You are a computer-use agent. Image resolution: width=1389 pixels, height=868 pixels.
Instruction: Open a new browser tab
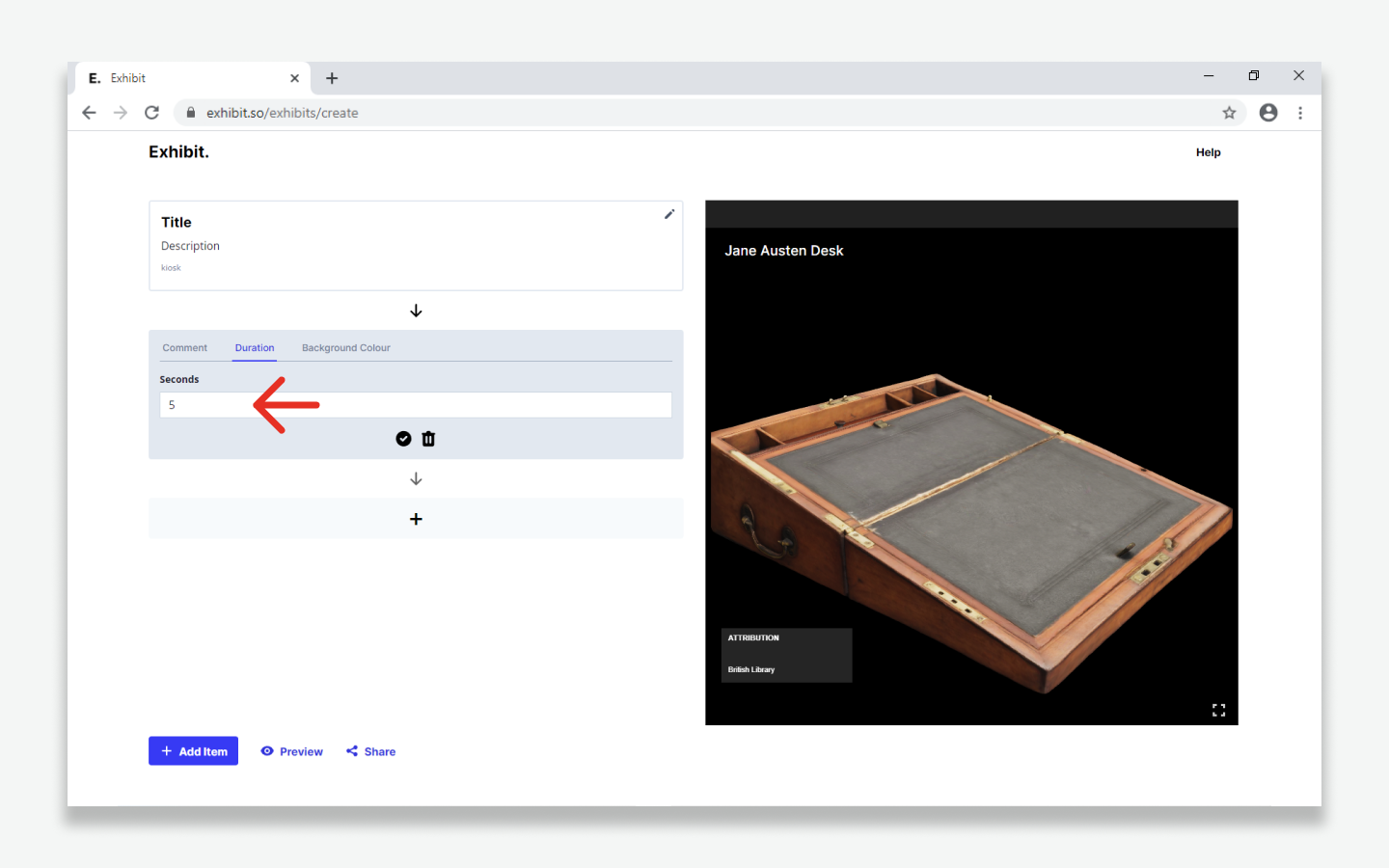332,78
